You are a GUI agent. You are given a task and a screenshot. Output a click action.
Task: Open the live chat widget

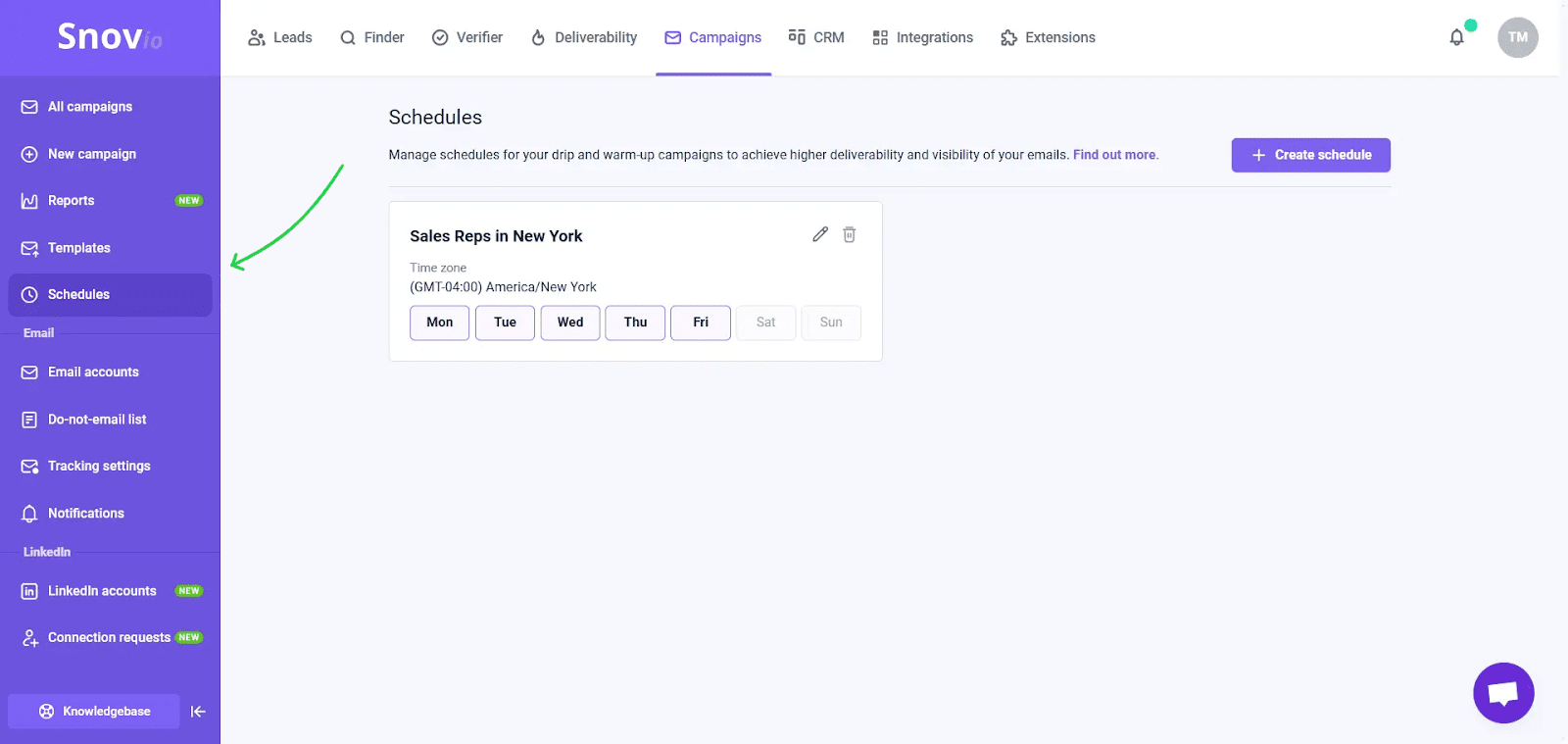[1503, 693]
